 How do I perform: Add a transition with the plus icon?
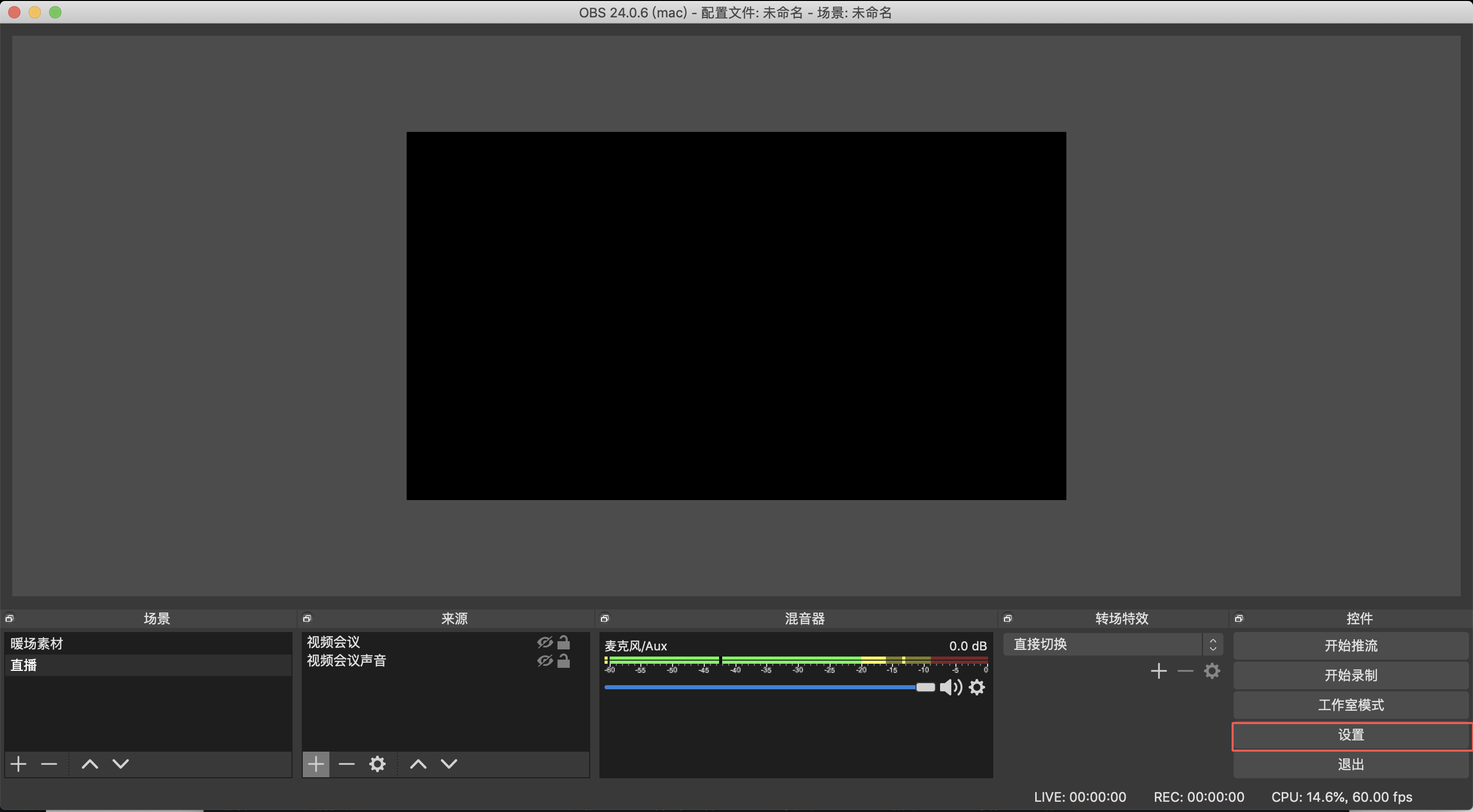click(1158, 671)
